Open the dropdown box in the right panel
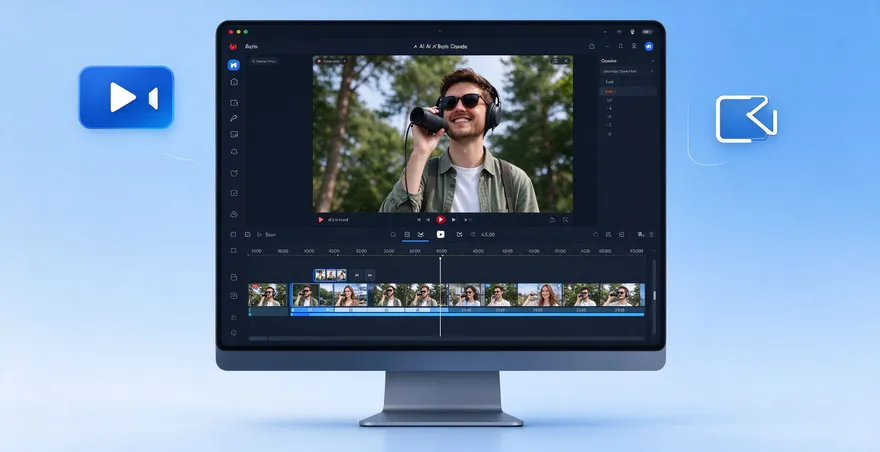This screenshot has width=880, height=452. pos(628,71)
